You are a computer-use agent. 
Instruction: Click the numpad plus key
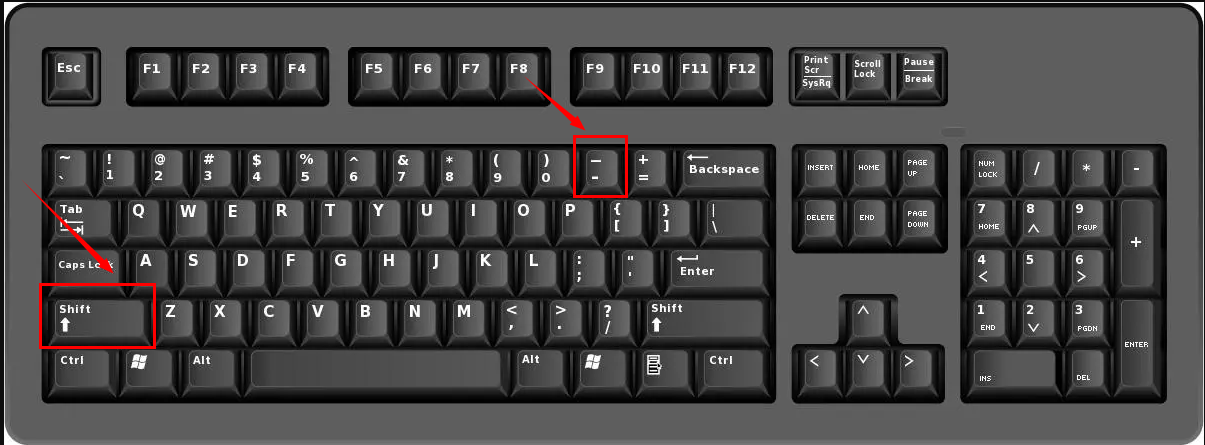(x=1136, y=246)
